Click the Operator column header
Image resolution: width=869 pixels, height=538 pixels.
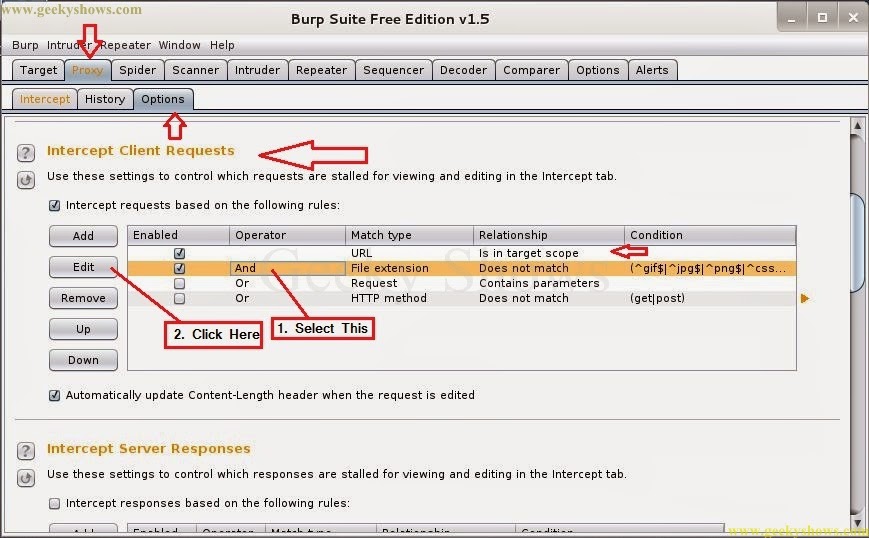tap(287, 235)
